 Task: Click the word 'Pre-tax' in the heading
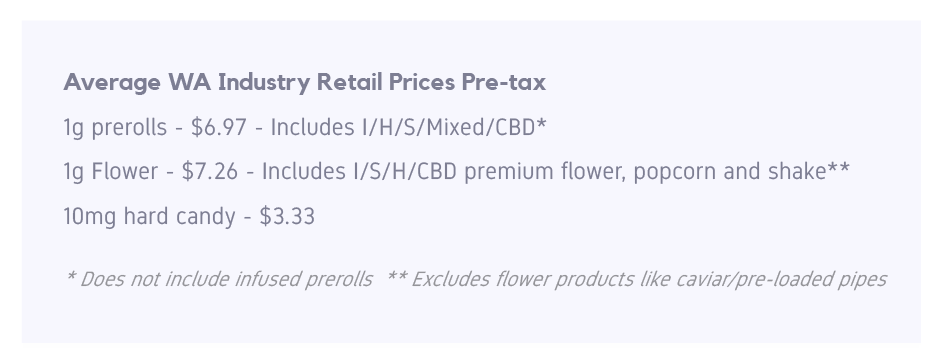(503, 82)
